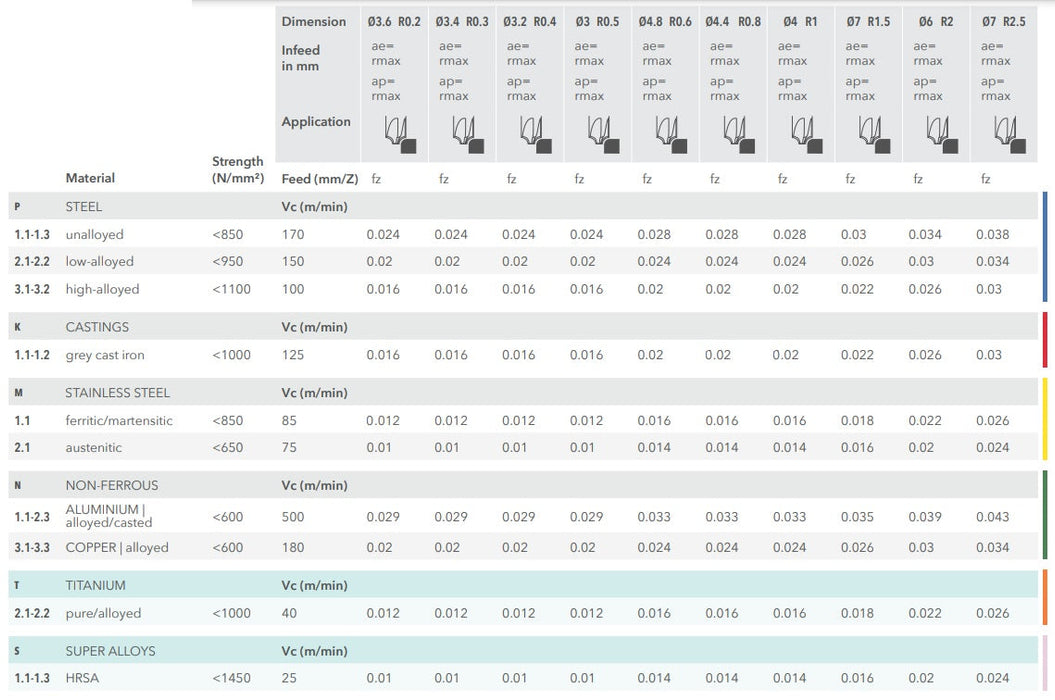Click the "HRSA" material name

point(82,678)
